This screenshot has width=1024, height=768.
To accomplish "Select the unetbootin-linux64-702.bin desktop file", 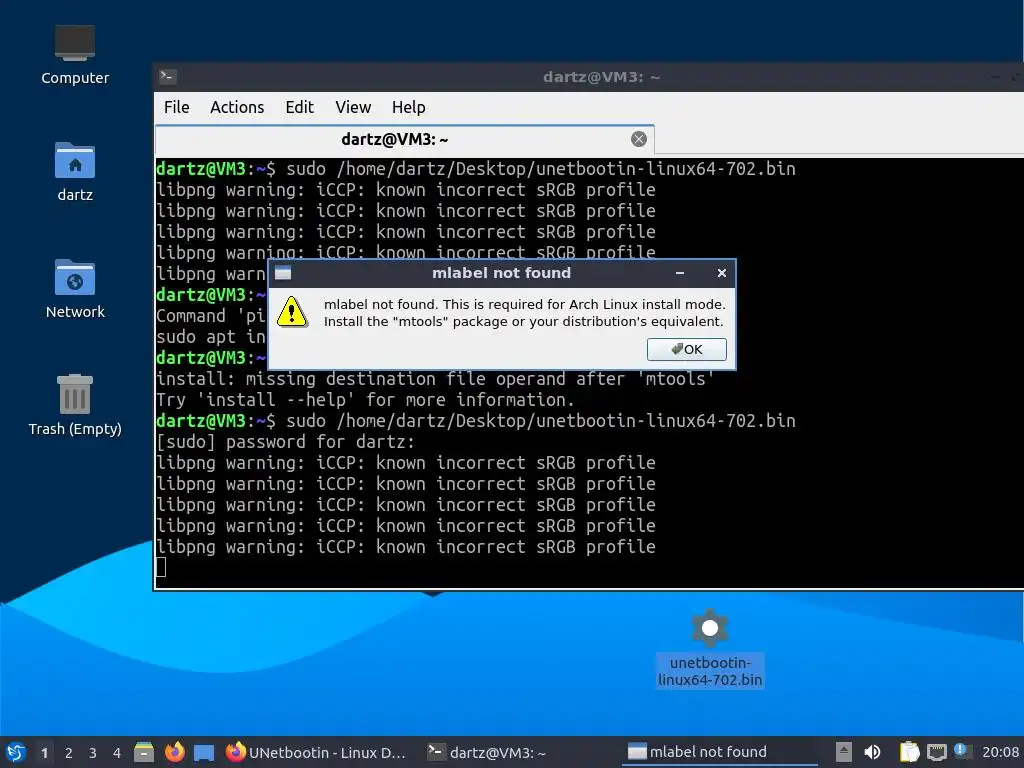I will (x=710, y=647).
